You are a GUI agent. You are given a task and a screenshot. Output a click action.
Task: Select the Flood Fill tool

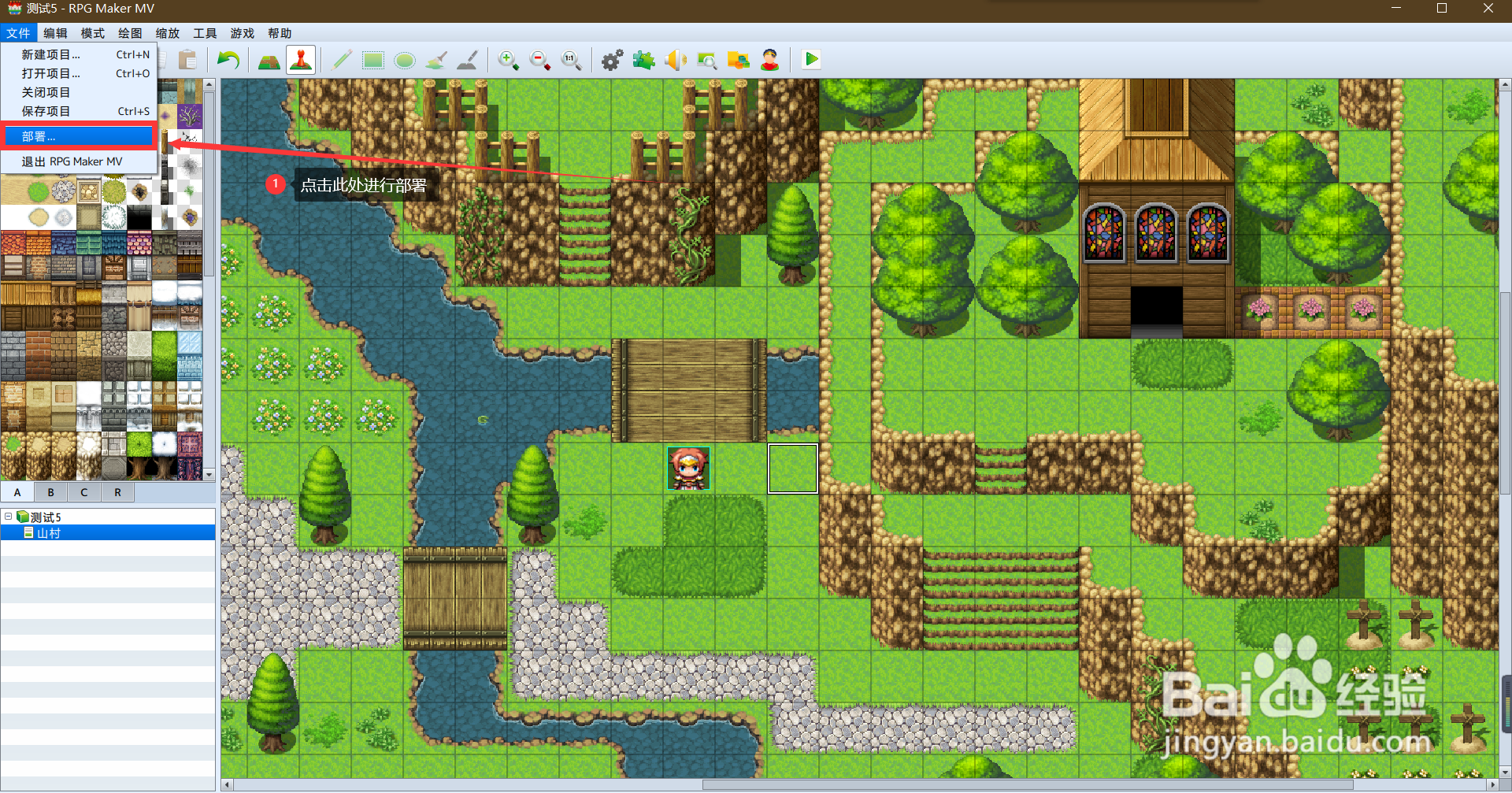click(x=436, y=60)
